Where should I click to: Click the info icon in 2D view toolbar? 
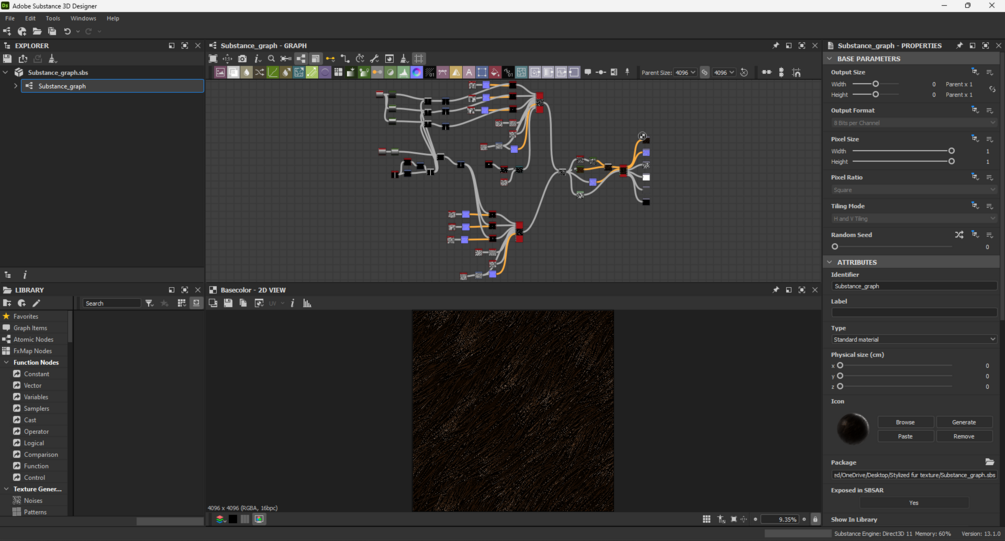point(292,303)
